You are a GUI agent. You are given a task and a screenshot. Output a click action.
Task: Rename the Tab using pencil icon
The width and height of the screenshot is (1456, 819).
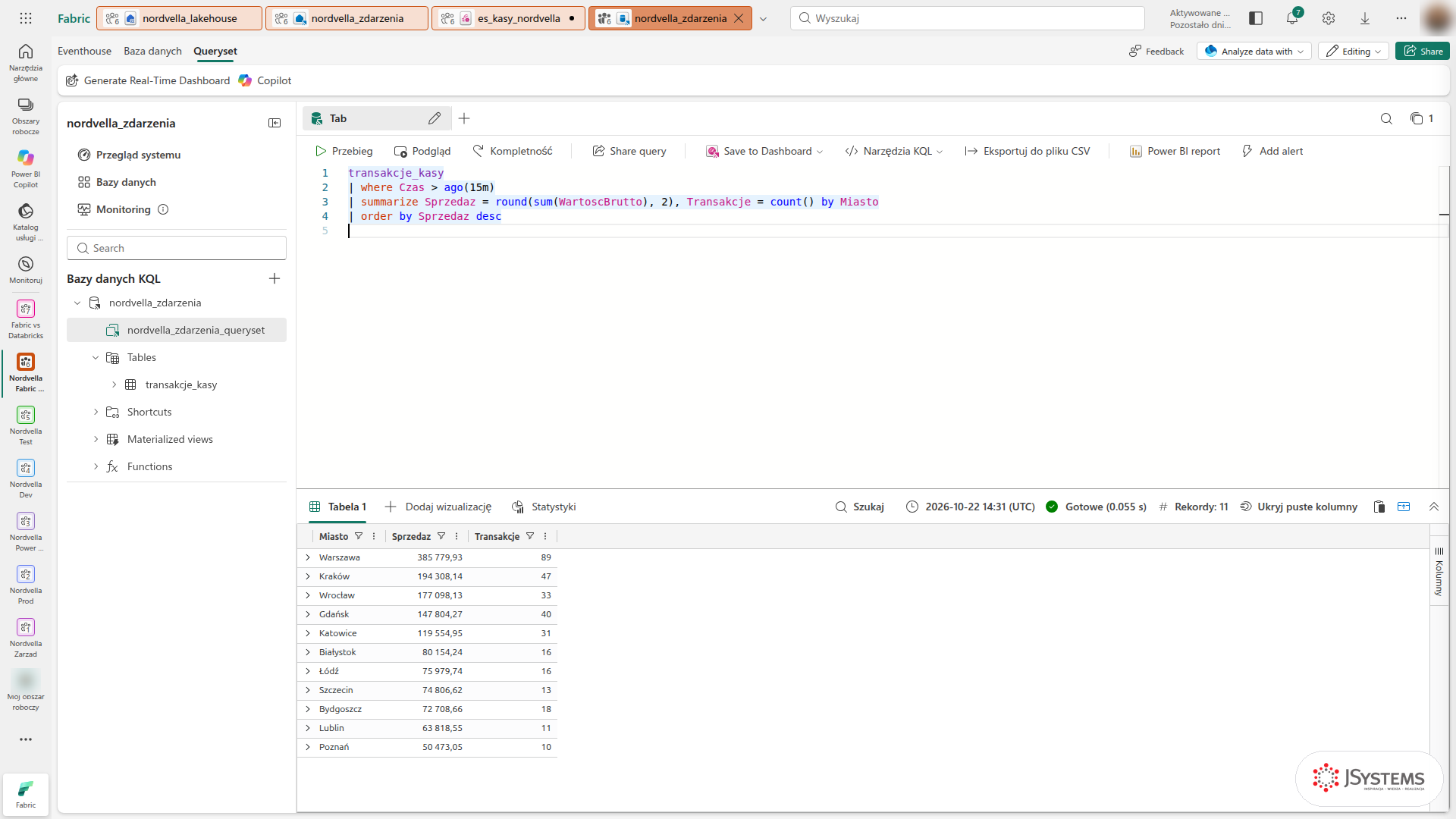[434, 118]
